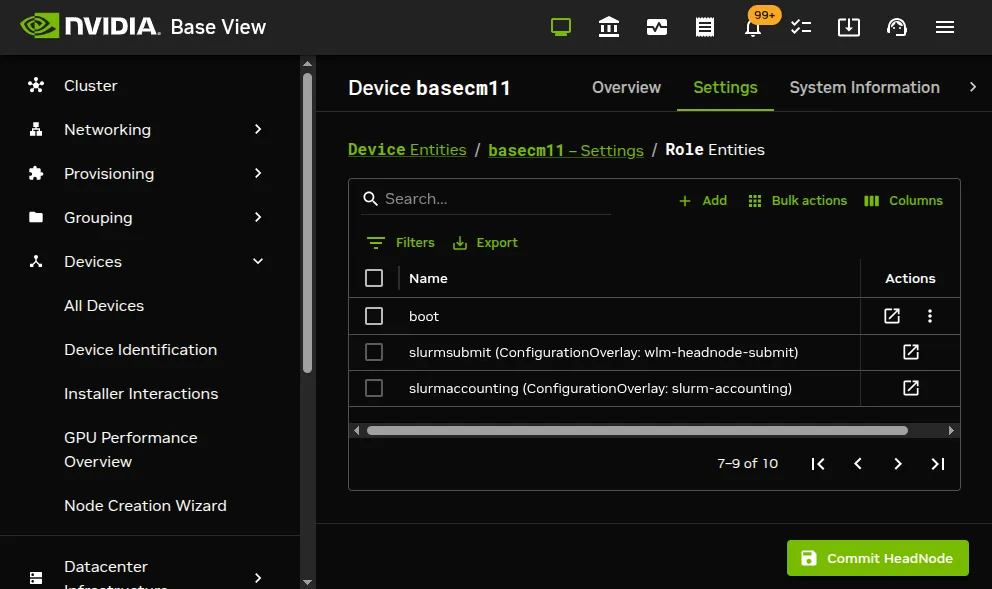Viewport: 992px width, 589px height.
Task: Click the Cluster sidebar icon
Action: point(36,85)
